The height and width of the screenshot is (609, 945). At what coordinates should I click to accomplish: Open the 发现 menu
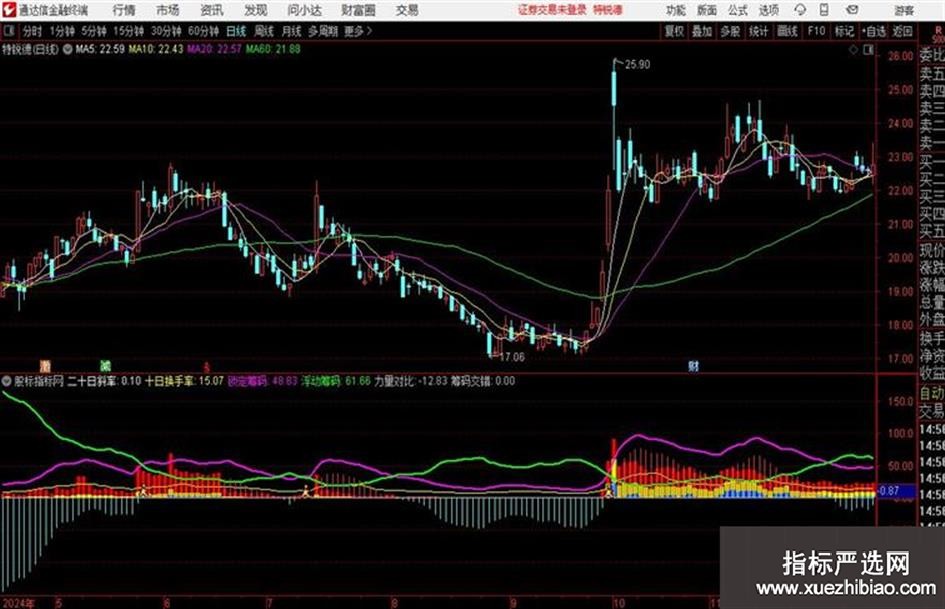(x=256, y=10)
